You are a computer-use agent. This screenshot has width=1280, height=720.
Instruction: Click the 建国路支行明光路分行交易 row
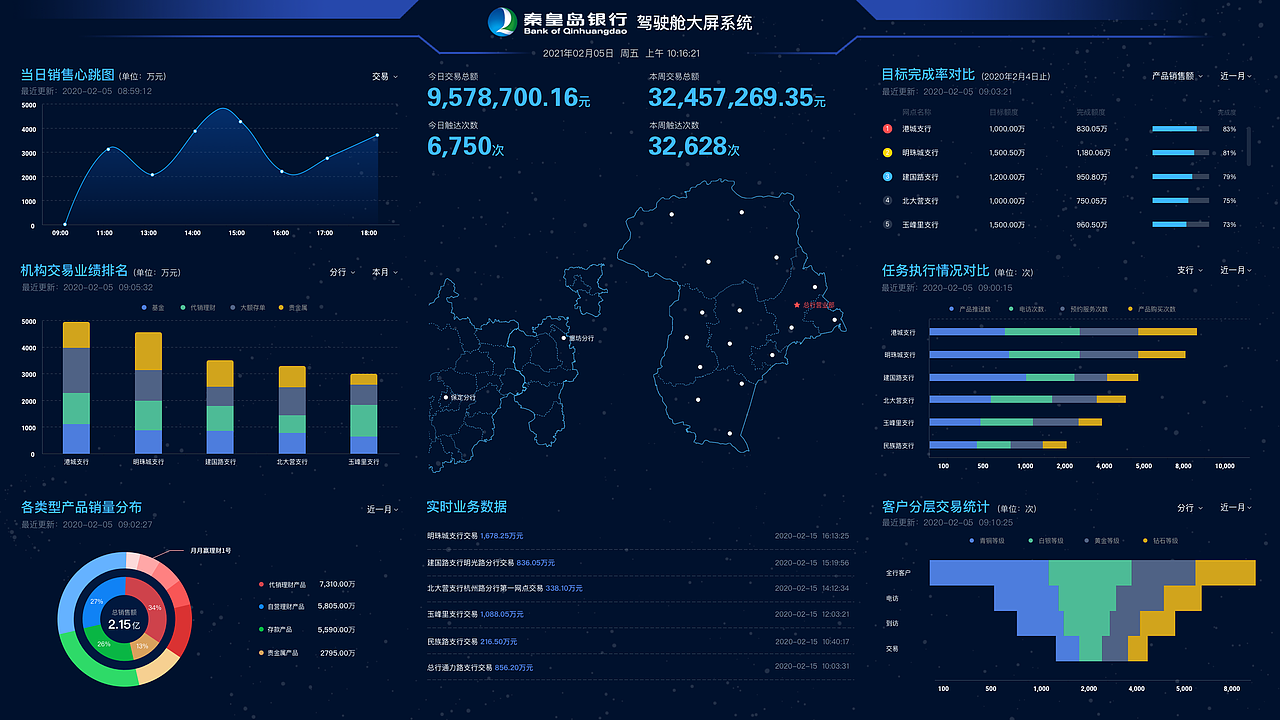point(640,562)
